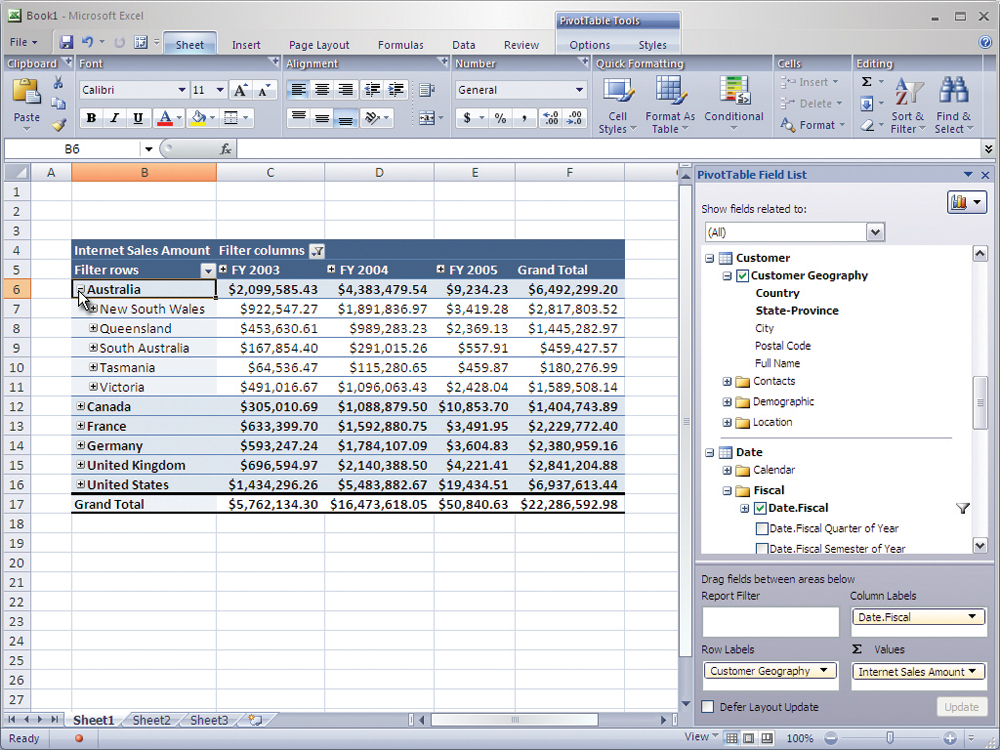Switch to the Insert ribbon tab
1000x750 pixels.
(246, 45)
